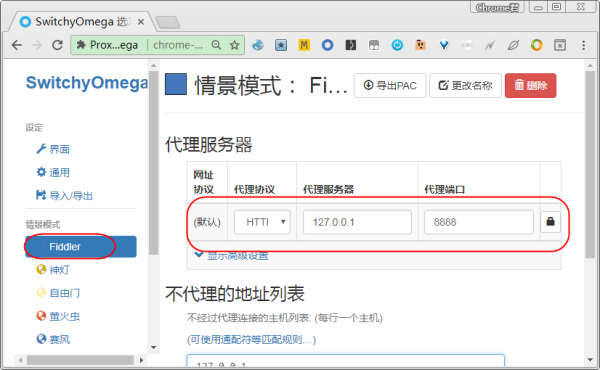Screen dimensions: 600x370
Task: Click the orange face extension icon
Action: click(x=421, y=45)
